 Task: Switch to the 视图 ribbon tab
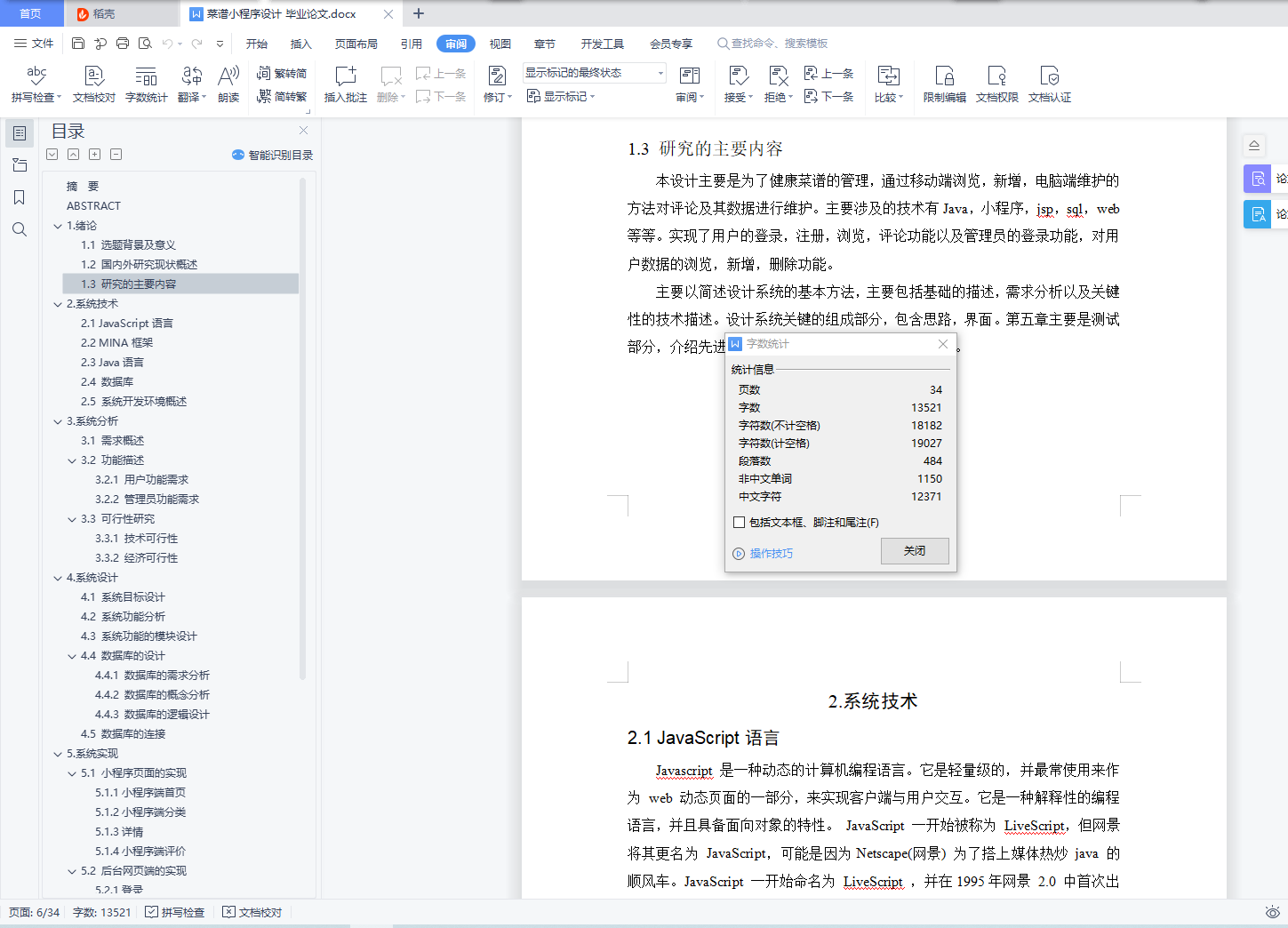point(500,44)
